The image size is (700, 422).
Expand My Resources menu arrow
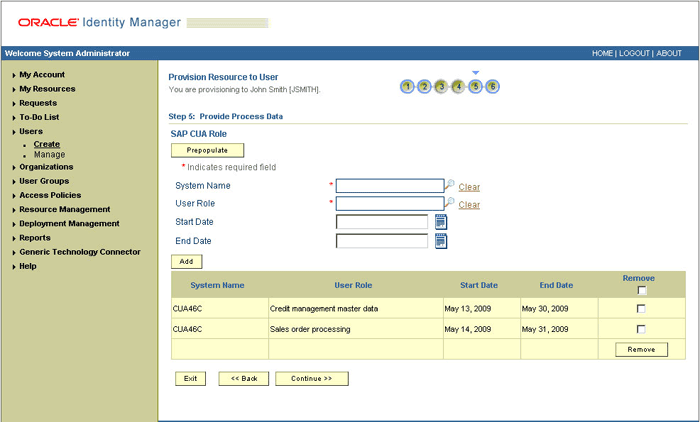pos(14,89)
